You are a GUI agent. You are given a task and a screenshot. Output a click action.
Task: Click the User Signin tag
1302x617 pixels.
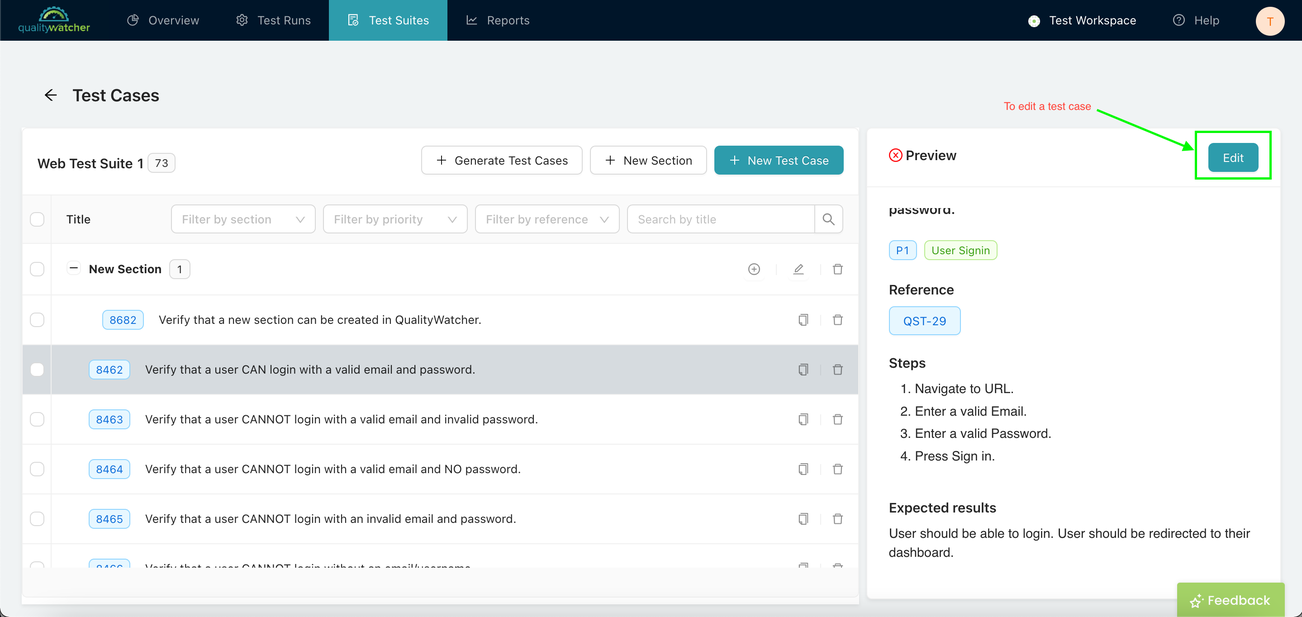(961, 250)
